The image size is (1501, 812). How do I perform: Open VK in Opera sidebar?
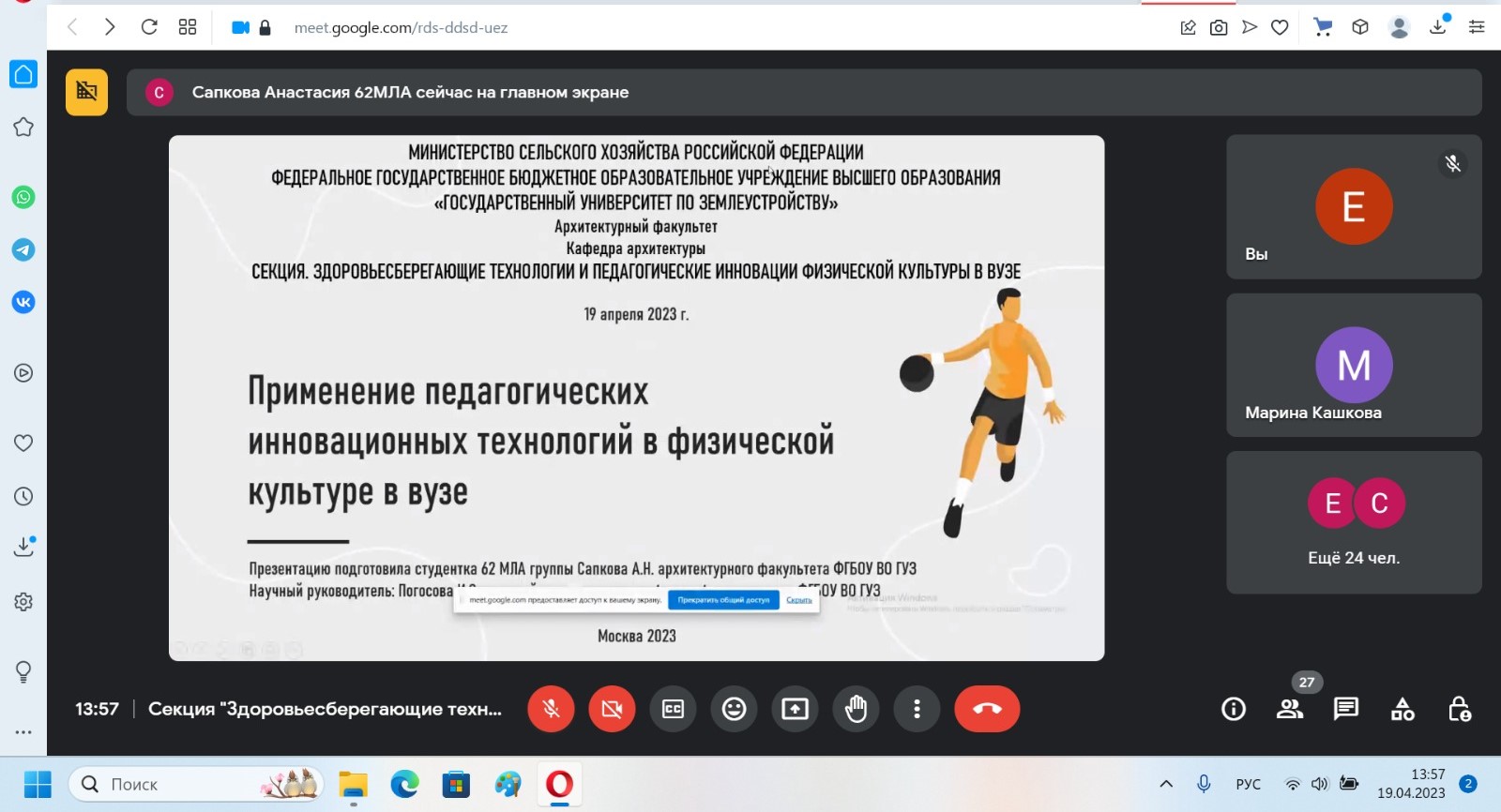click(x=23, y=302)
